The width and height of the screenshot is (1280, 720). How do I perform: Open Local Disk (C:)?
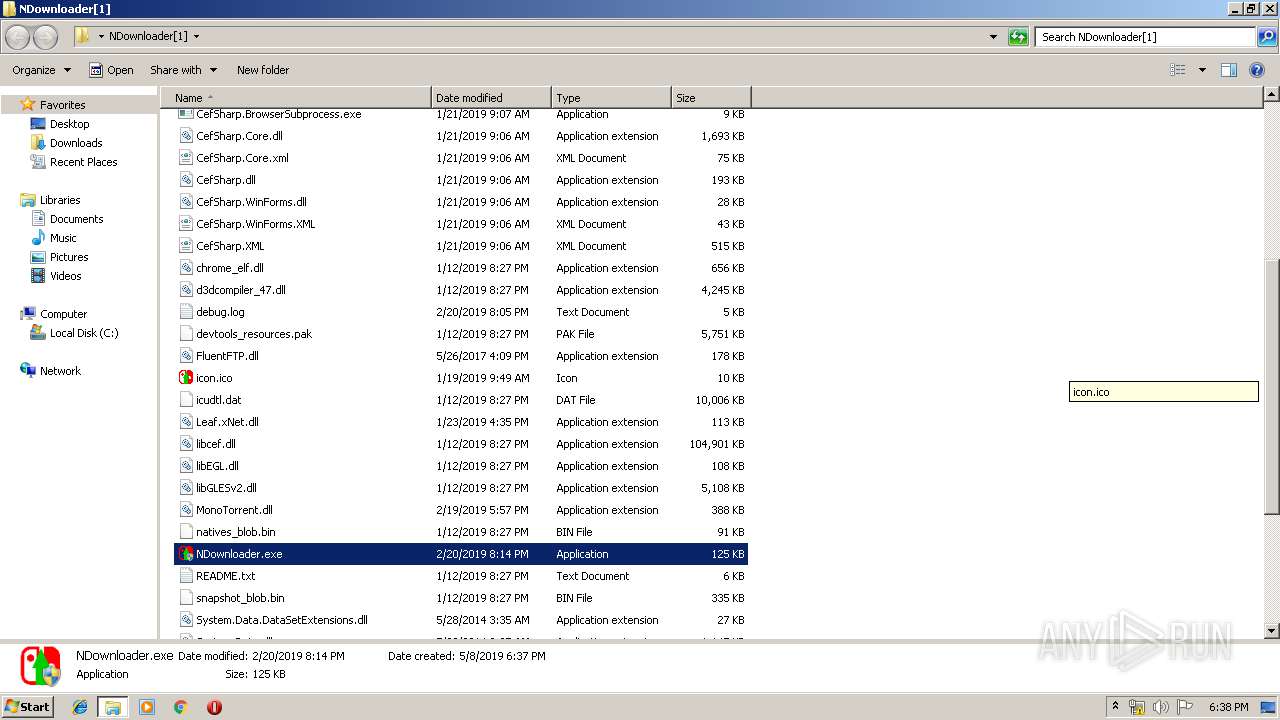point(84,333)
